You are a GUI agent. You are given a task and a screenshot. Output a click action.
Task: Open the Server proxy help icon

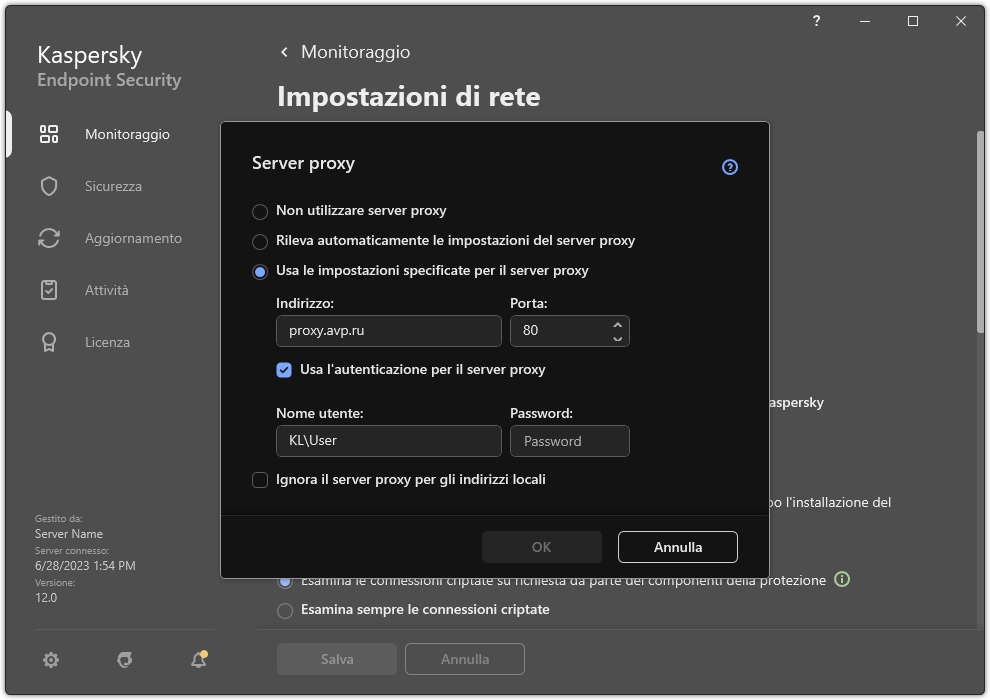[x=729, y=167]
